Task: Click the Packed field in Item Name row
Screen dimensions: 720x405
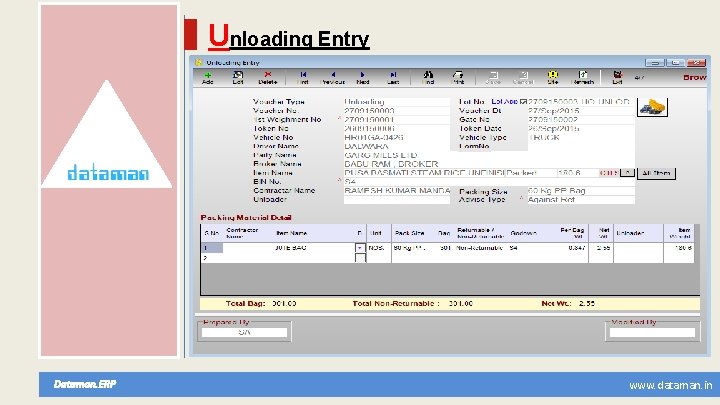Action: click(x=531, y=173)
